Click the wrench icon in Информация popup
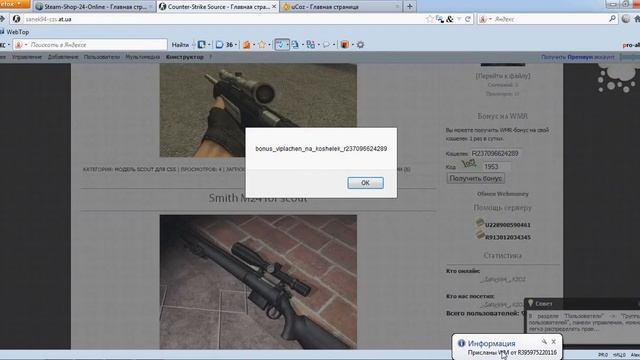Image resolution: width=640 pixels, height=360 pixels. [544, 342]
